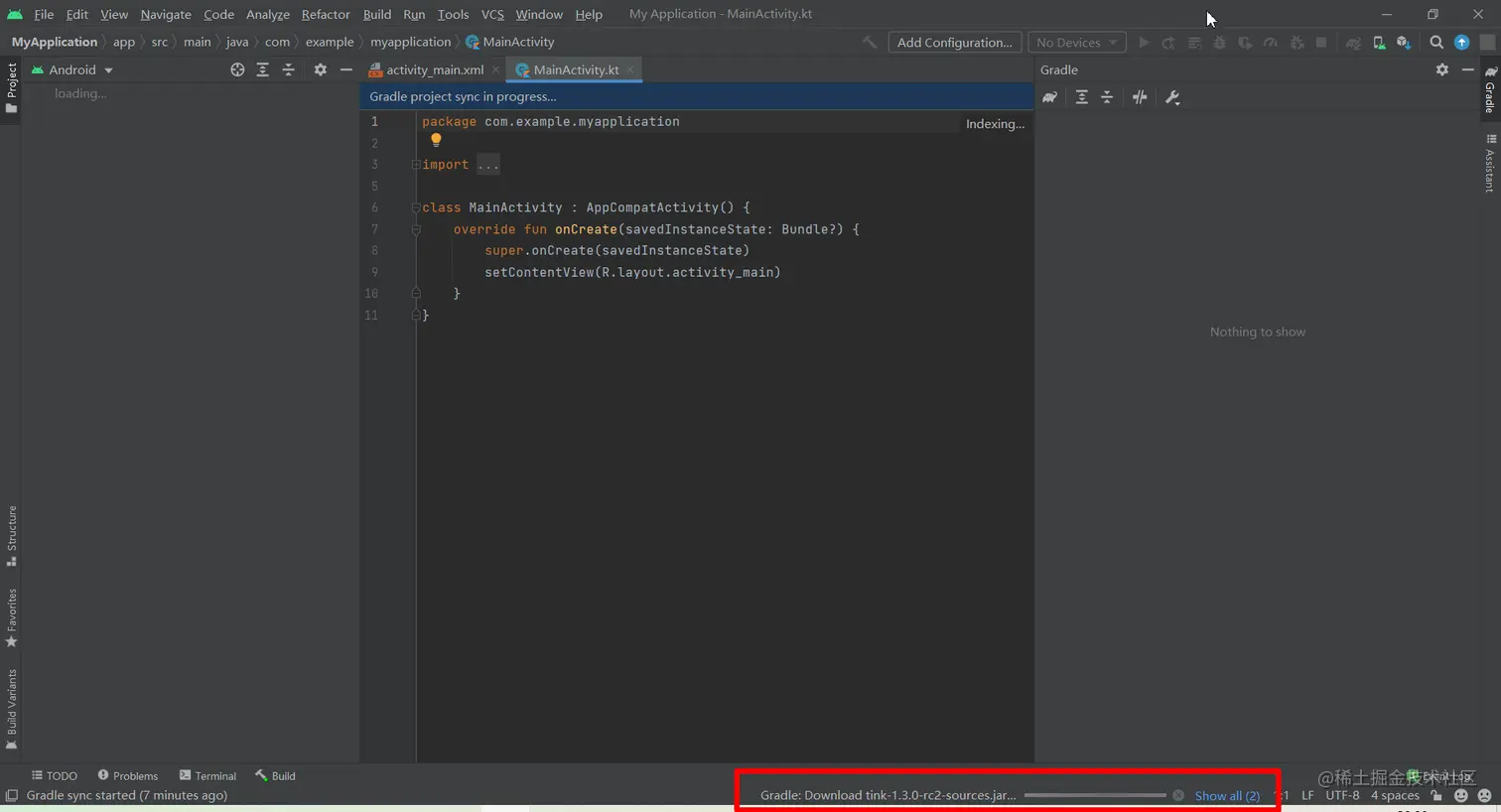Open the SDK Manager icon
Screen dimensions: 1501x812
coord(1404,43)
